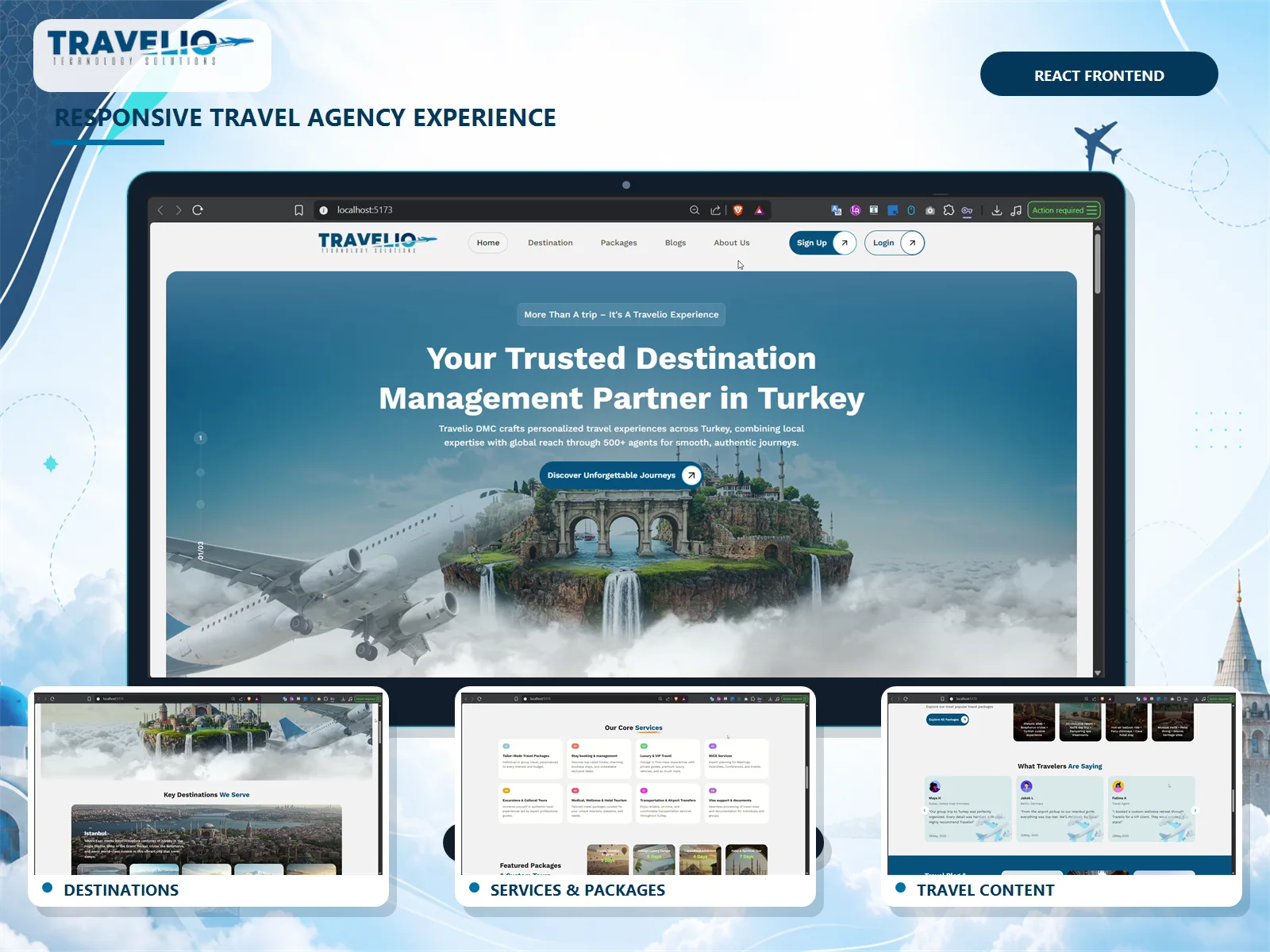Click 'Featured Packages' heading in preview
1270x952 pixels.
pyautogui.click(x=530, y=866)
